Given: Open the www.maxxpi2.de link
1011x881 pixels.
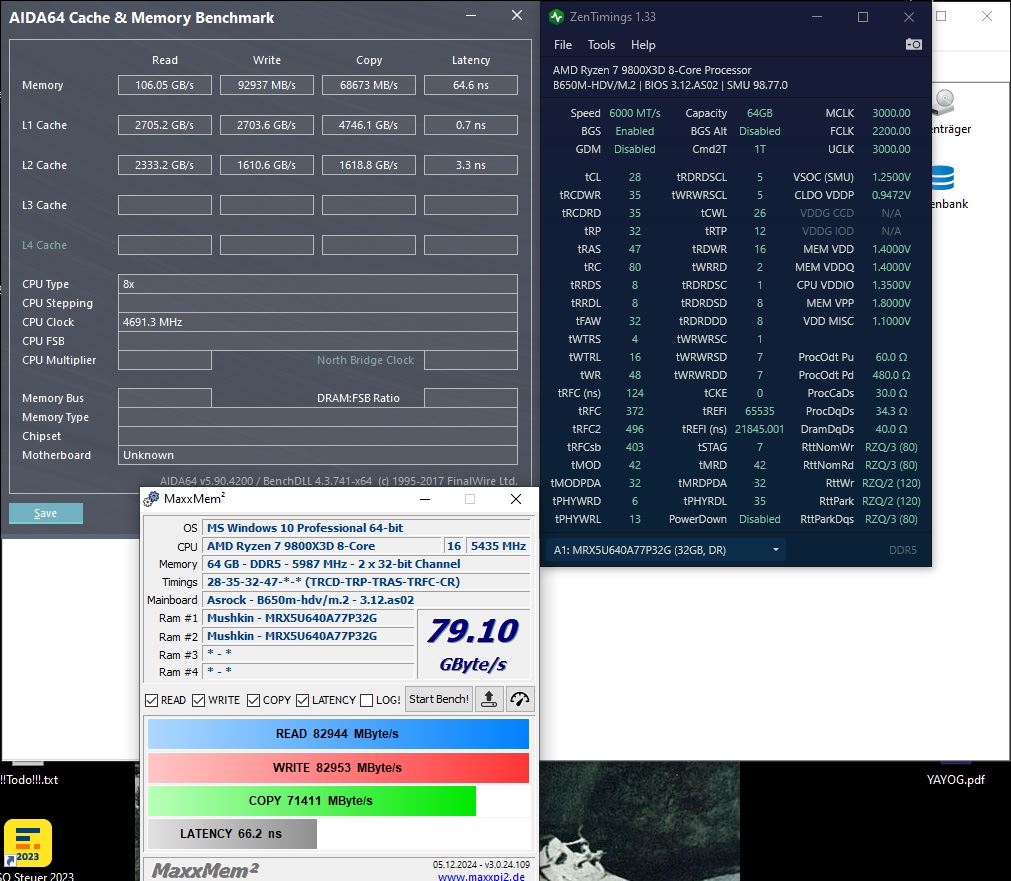Looking at the screenshot, I should tap(481, 876).
